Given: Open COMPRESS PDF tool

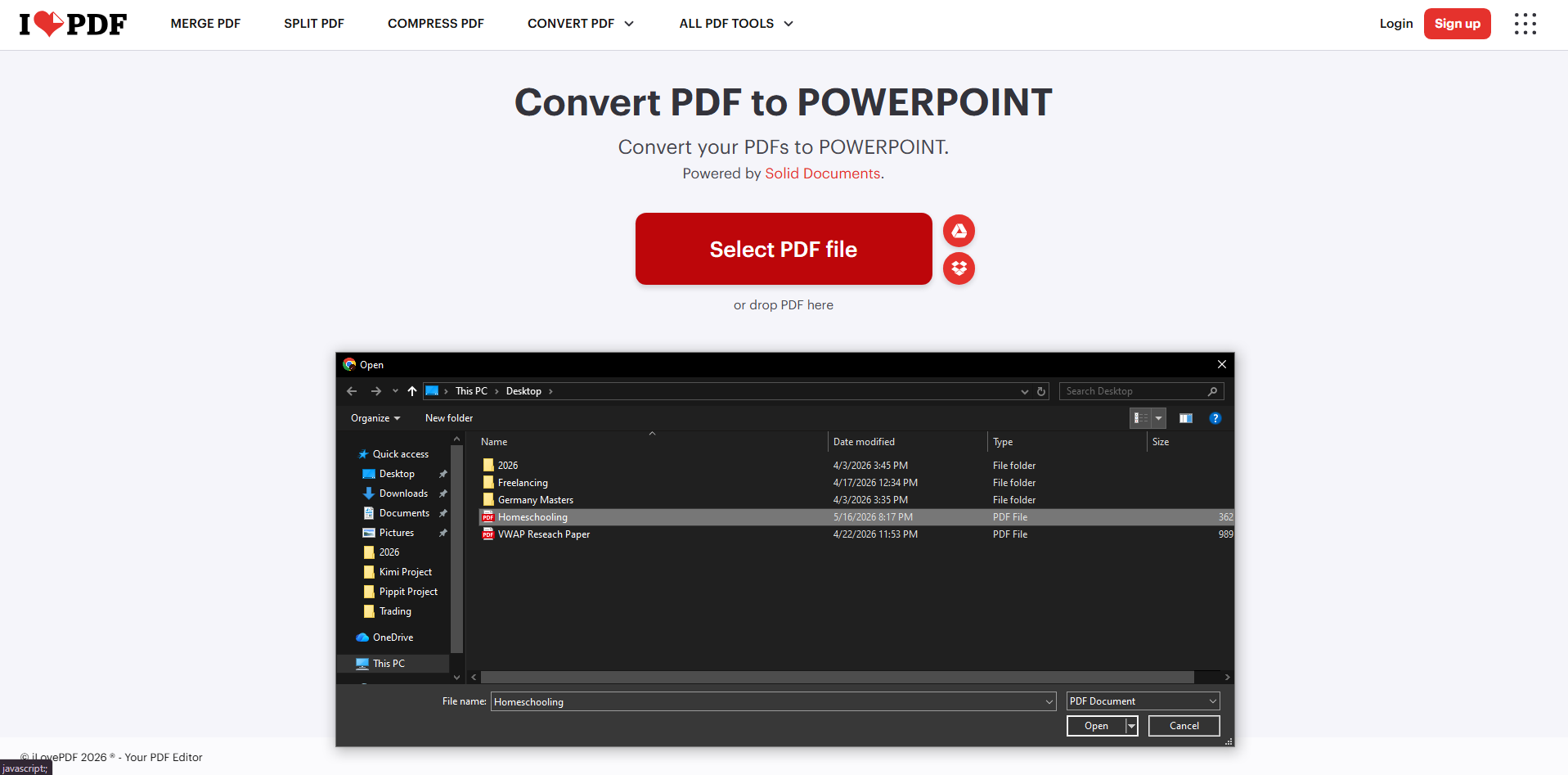Looking at the screenshot, I should coord(436,24).
